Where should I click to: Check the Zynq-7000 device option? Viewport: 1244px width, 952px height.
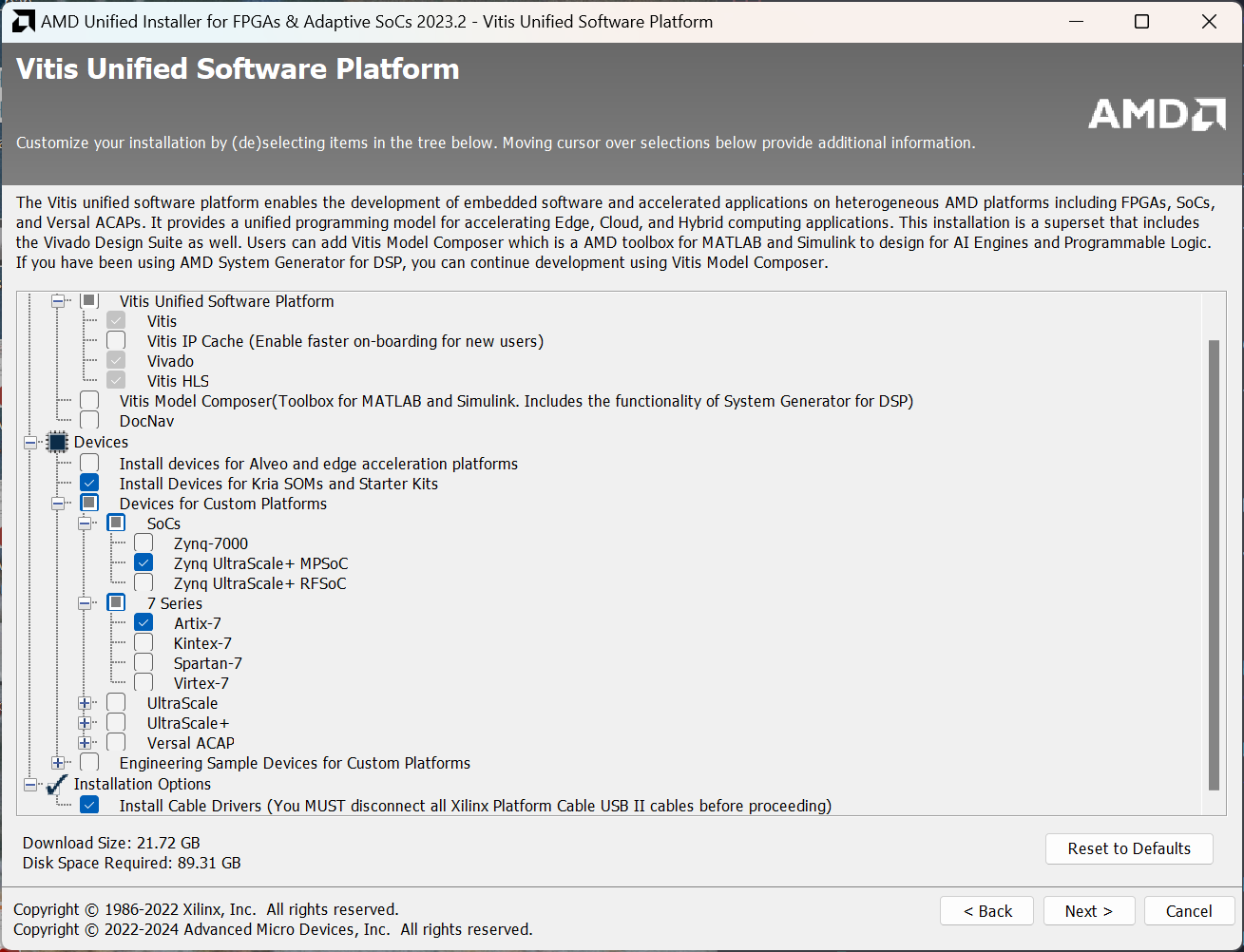pyautogui.click(x=144, y=543)
